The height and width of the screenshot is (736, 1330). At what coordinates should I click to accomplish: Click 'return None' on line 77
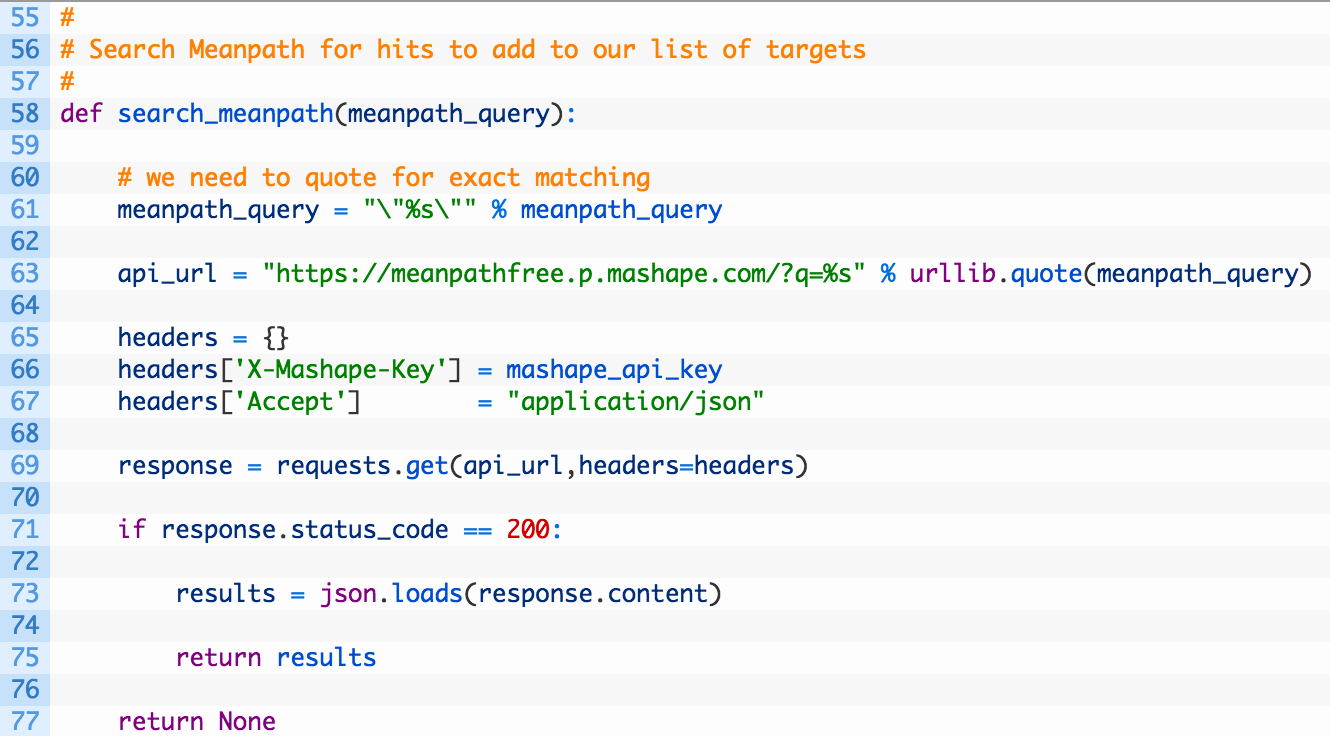point(197,721)
